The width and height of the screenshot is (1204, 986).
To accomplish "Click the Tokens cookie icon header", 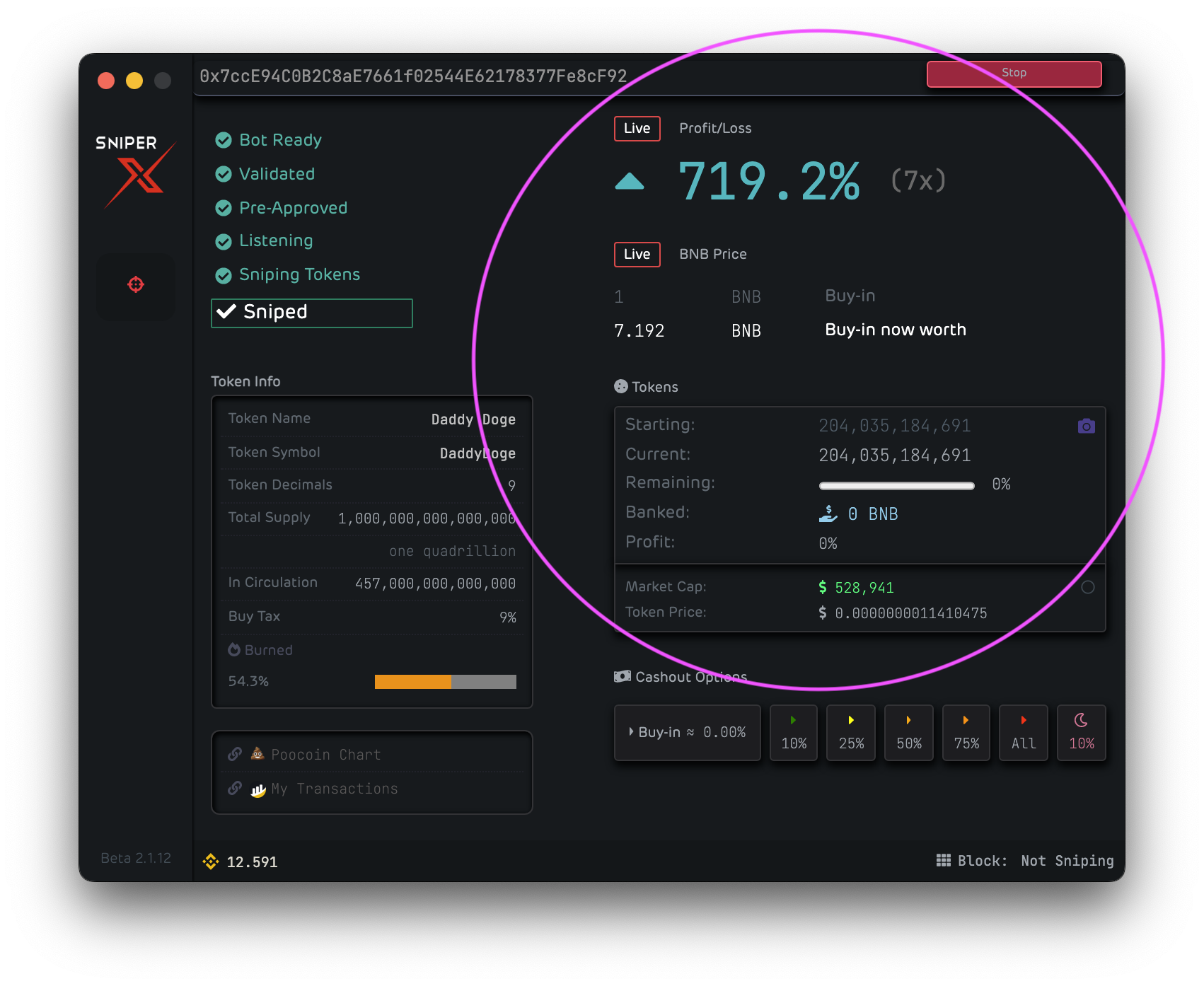I will (x=620, y=386).
